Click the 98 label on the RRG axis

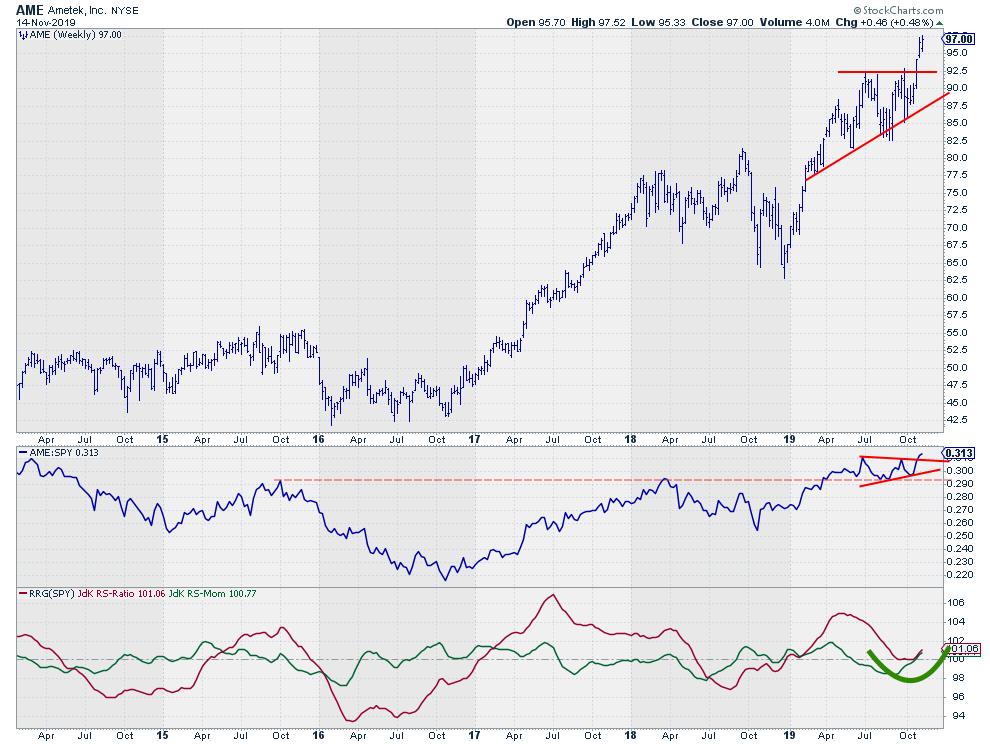coord(957,678)
